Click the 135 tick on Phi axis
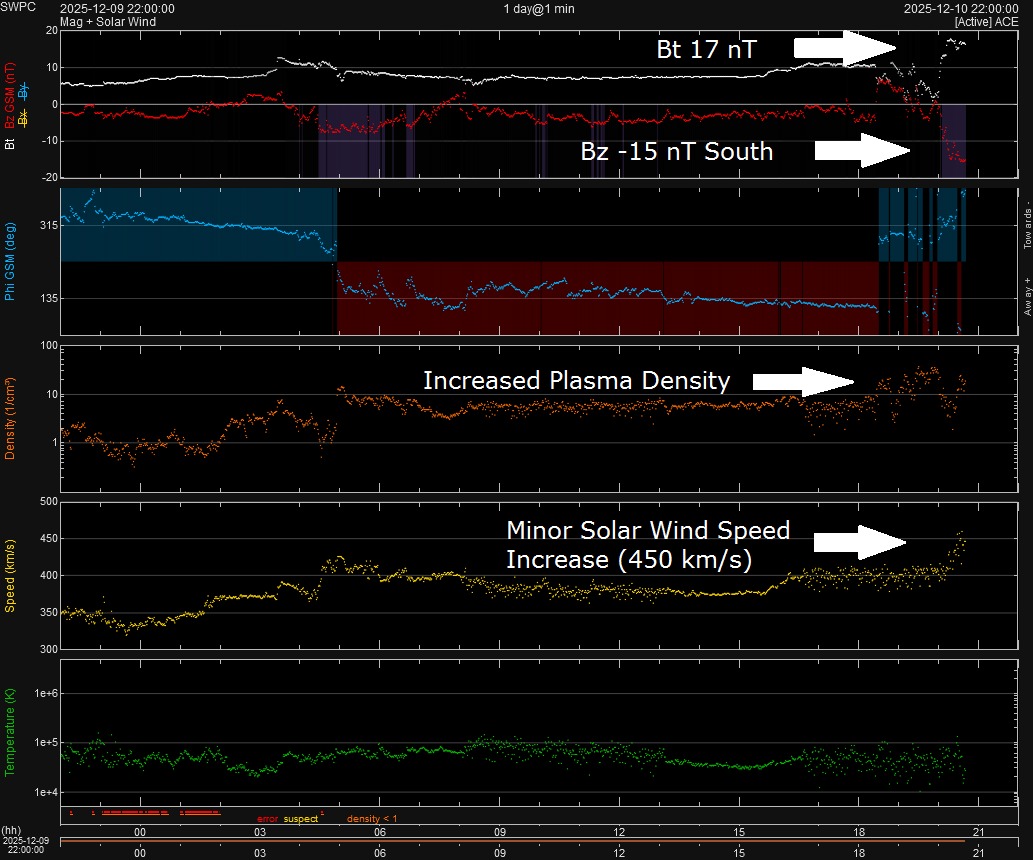 click(x=49, y=299)
